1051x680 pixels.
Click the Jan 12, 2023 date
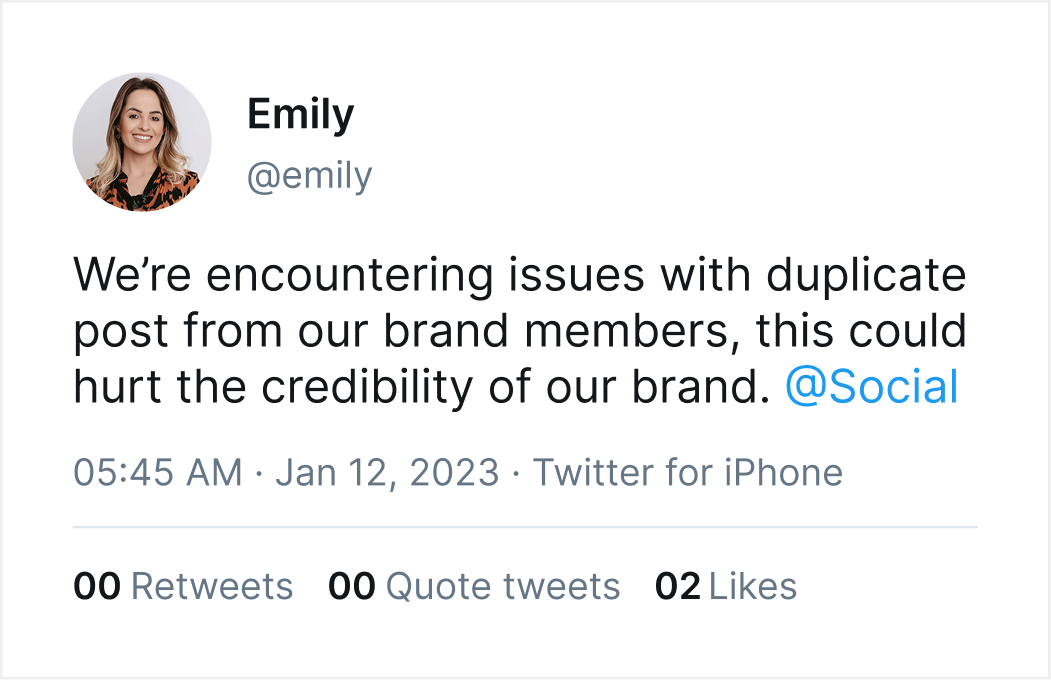(x=387, y=472)
